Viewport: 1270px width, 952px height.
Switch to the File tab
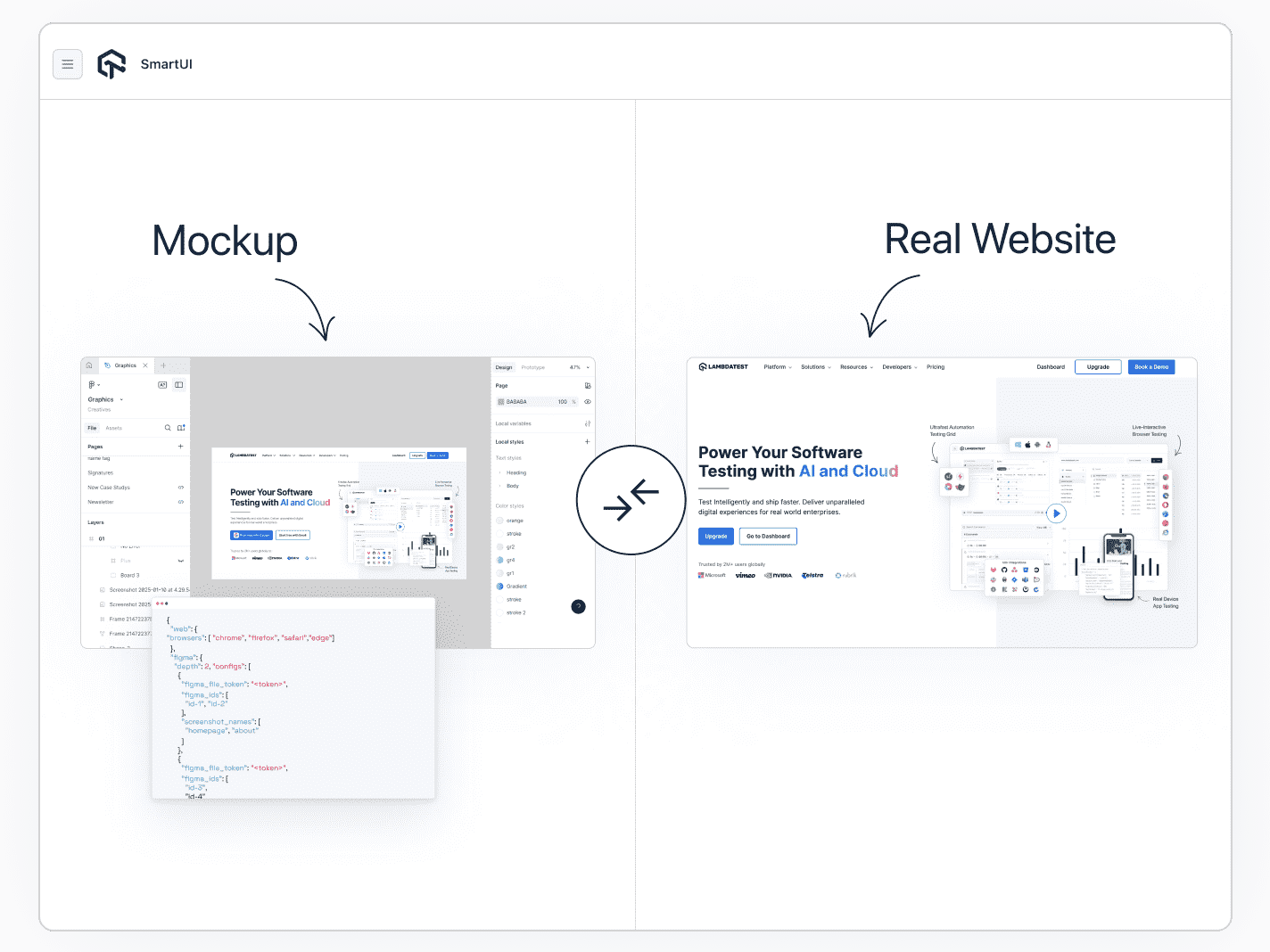(x=92, y=428)
